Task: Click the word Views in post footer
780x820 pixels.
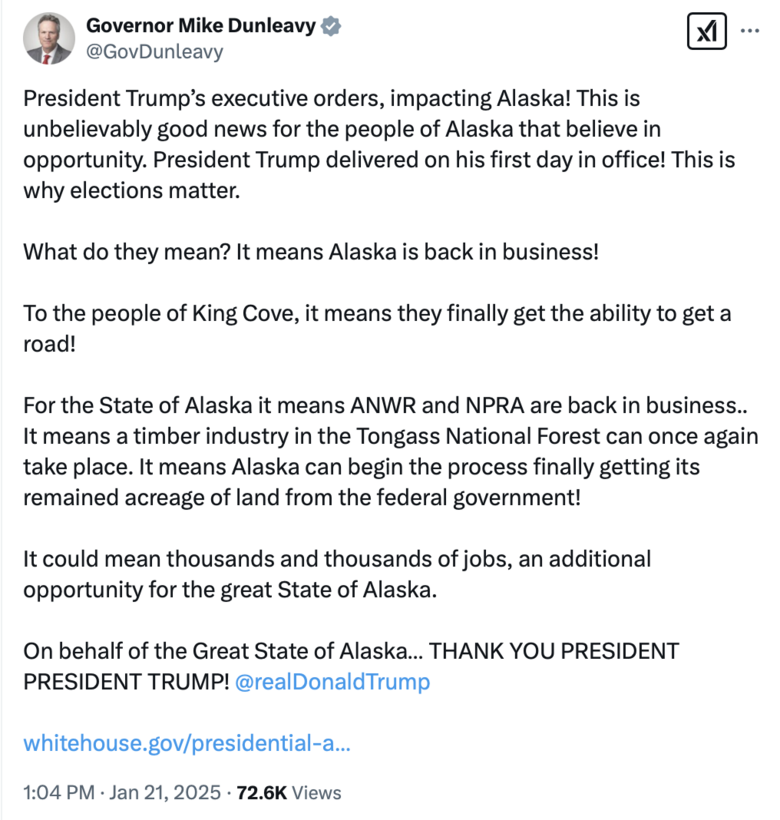Action: [x=318, y=793]
